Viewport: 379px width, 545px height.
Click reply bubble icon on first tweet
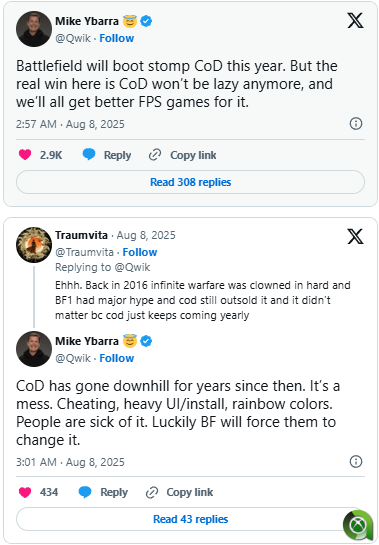click(x=89, y=154)
